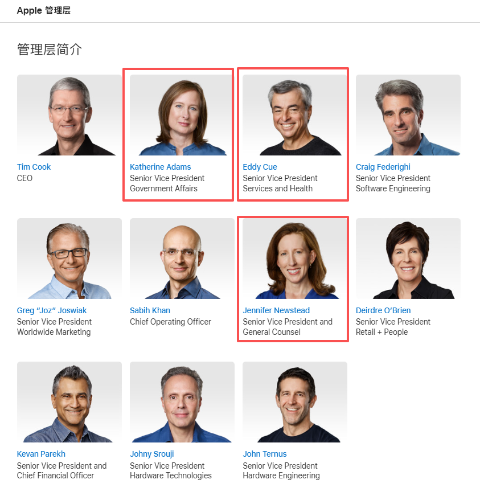
Task: Select the Government Affairs executive's portrait
Action: [x=182, y=115]
